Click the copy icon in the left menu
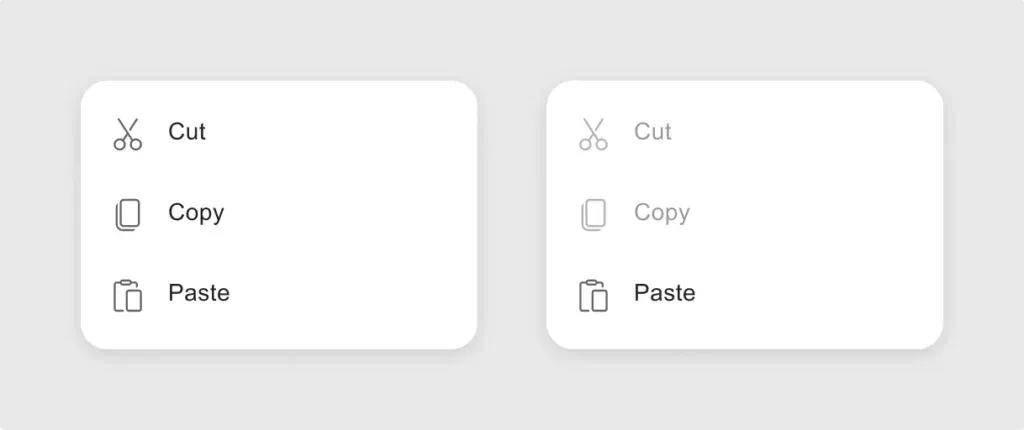The image size is (1024, 430). pos(127,214)
